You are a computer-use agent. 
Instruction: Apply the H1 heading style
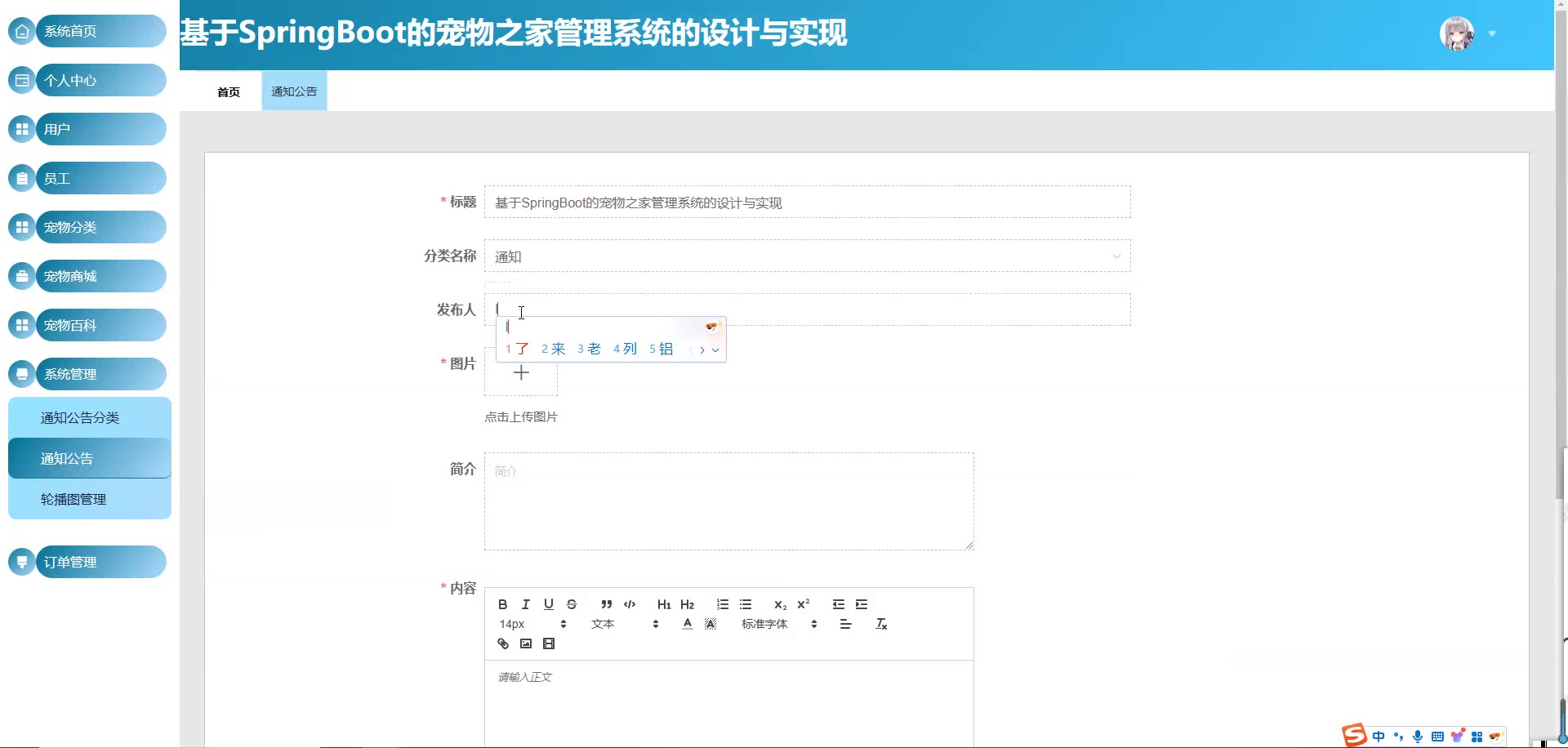[664, 604]
